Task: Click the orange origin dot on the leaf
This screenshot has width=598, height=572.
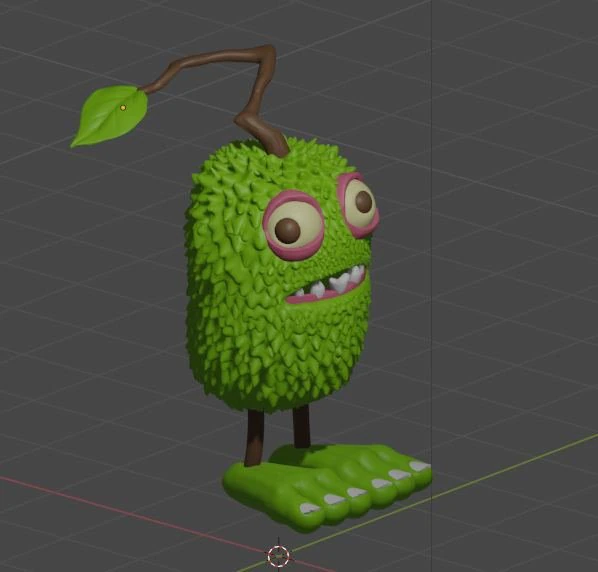Action: (123, 108)
